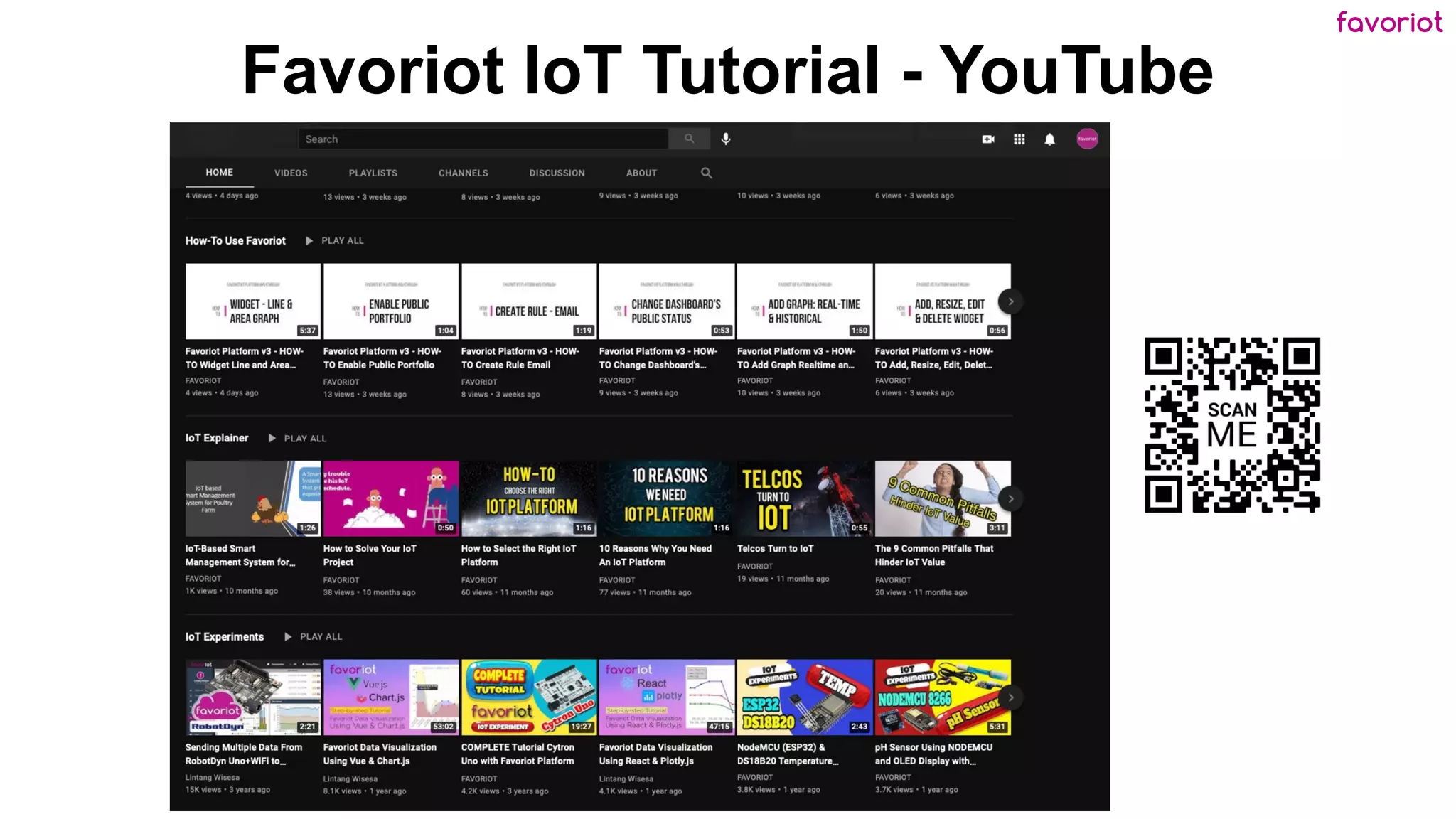Image resolution: width=1456 pixels, height=819 pixels.
Task: Click PLAY ALL for How-To Use Favoriot
Action: [x=342, y=241]
